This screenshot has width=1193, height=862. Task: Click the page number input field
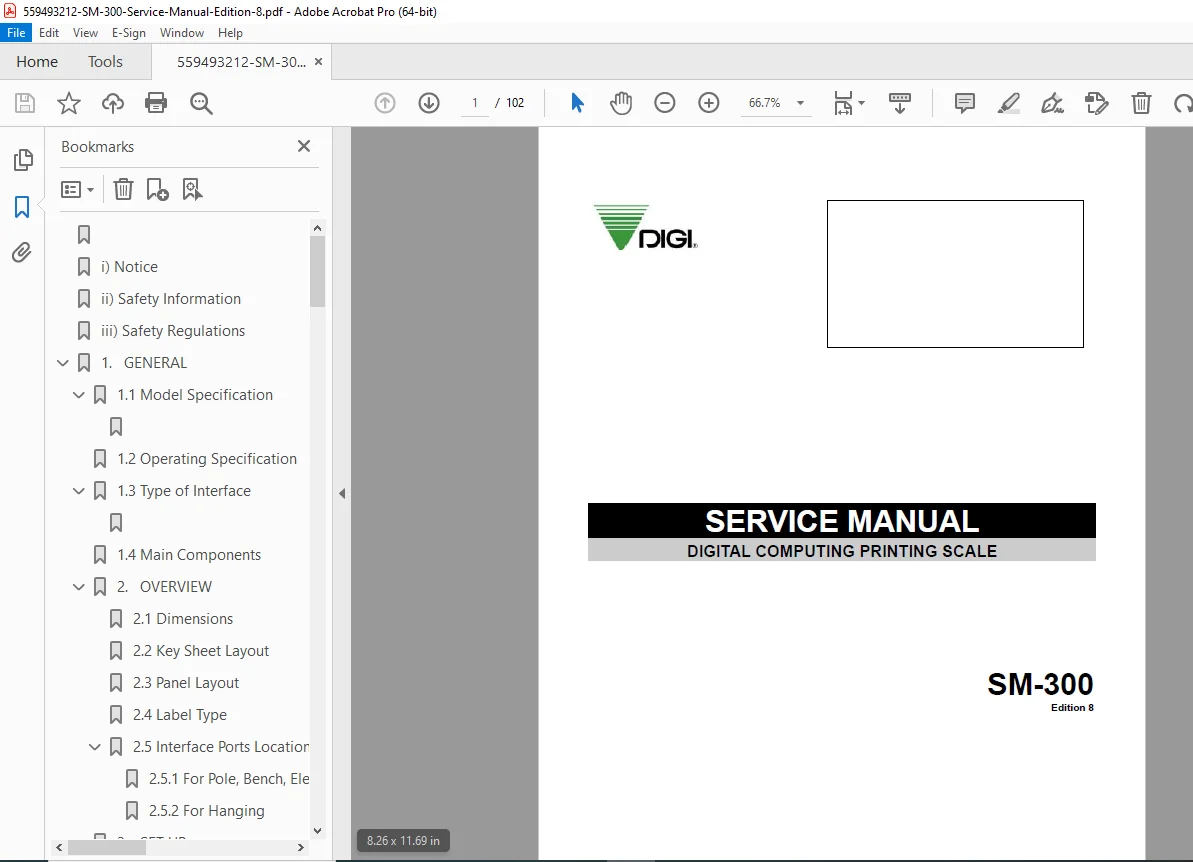475,103
